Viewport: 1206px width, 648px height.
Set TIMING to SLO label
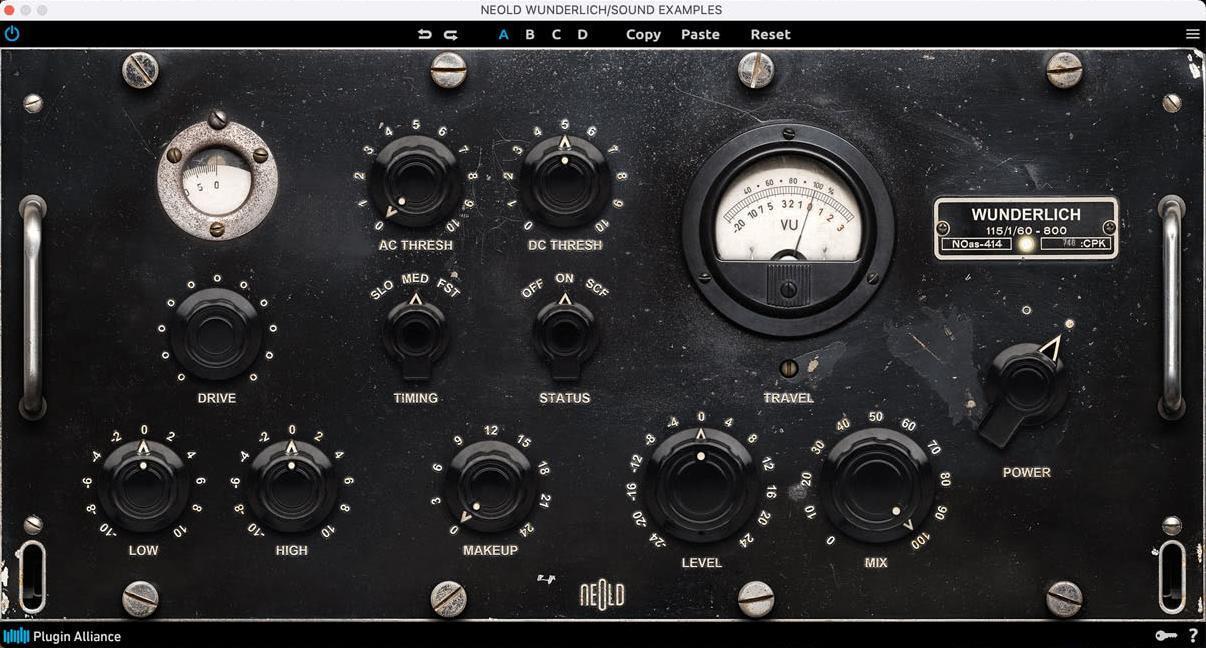(x=382, y=290)
